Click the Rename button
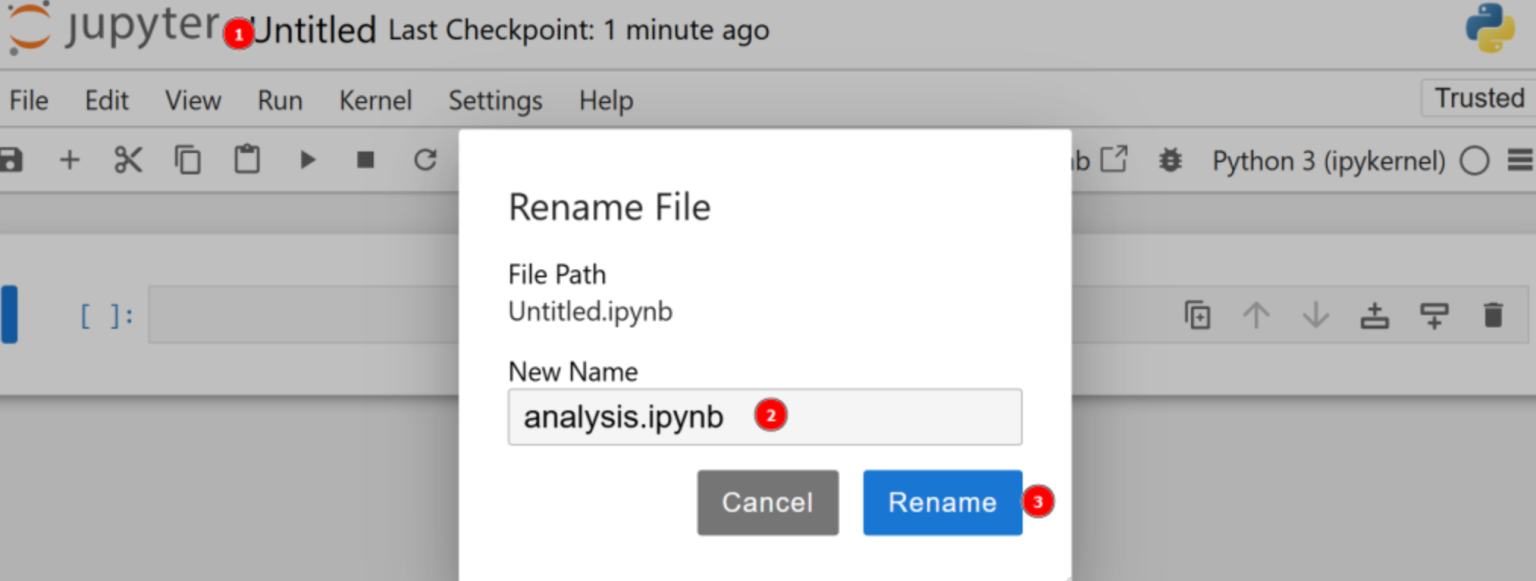Viewport: 1536px width, 581px height. pos(941,502)
